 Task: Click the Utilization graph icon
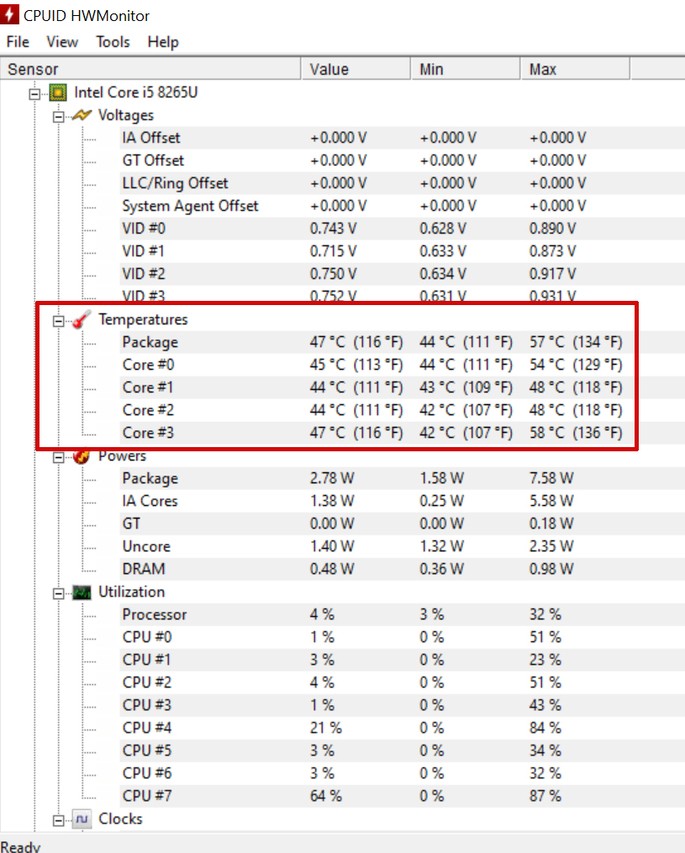(82, 592)
